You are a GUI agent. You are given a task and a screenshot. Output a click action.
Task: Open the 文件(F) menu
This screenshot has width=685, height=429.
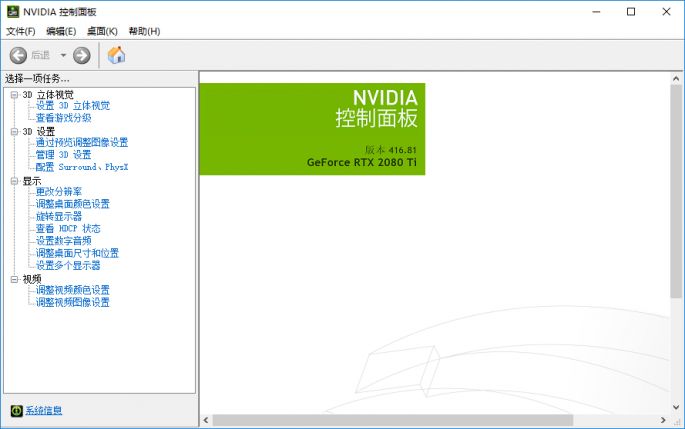pyautogui.click(x=20, y=32)
